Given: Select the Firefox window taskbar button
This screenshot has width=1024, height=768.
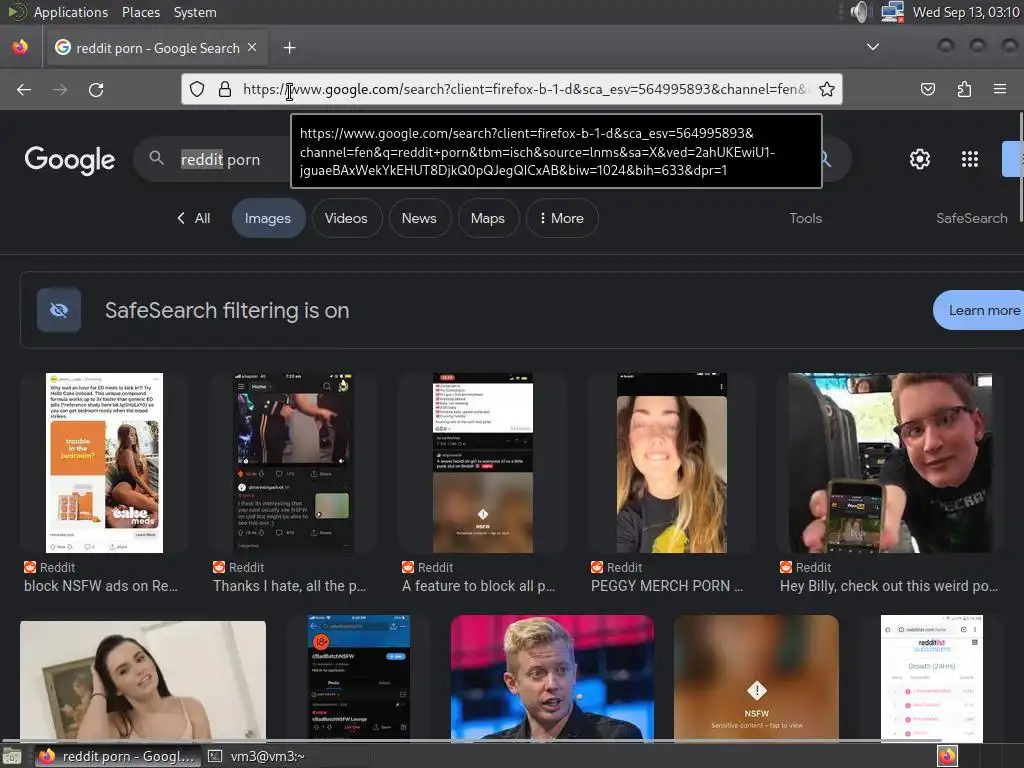Looking at the screenshot, I should pyautogui.click(x=118, y=756).
